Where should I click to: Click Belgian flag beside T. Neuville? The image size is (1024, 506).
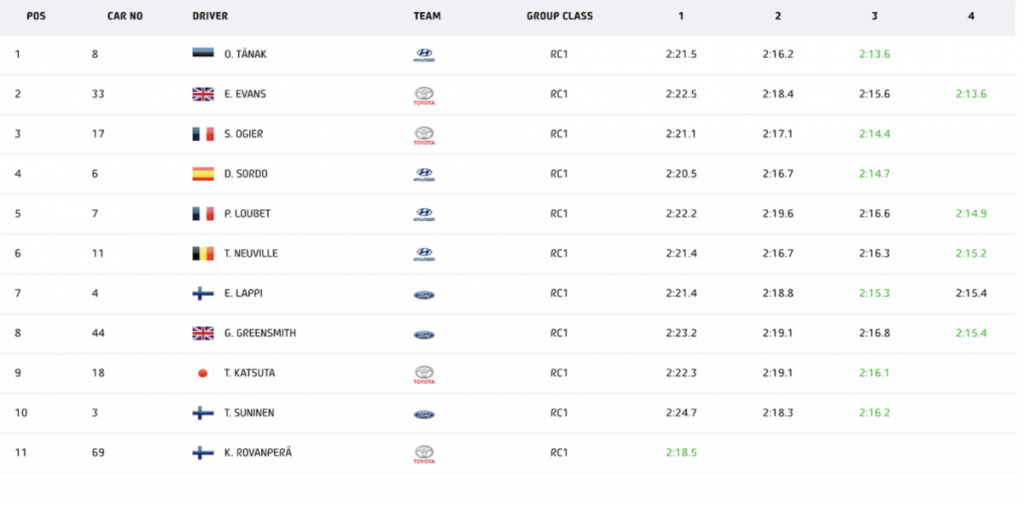(203, 254)
